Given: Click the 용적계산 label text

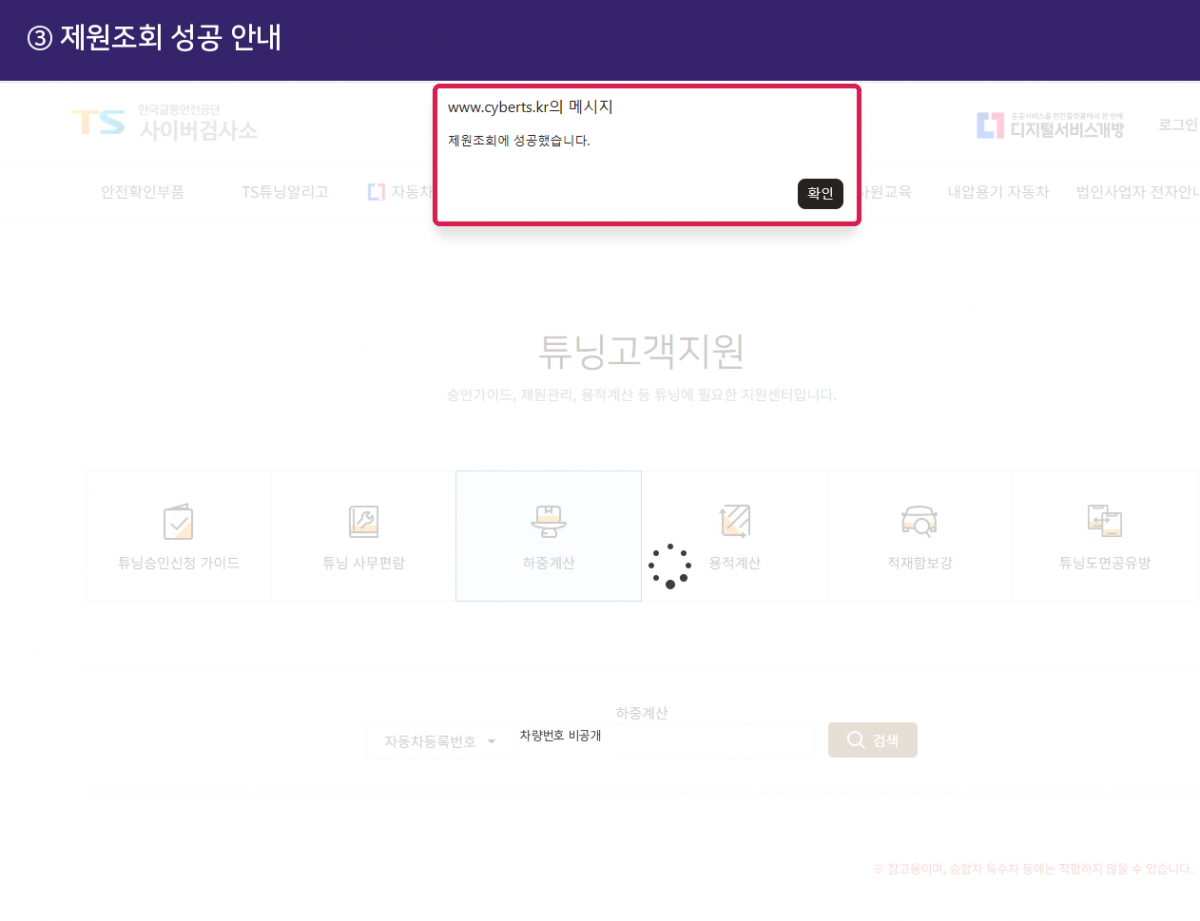Looking at the screenshot, I should coord(735,563).
